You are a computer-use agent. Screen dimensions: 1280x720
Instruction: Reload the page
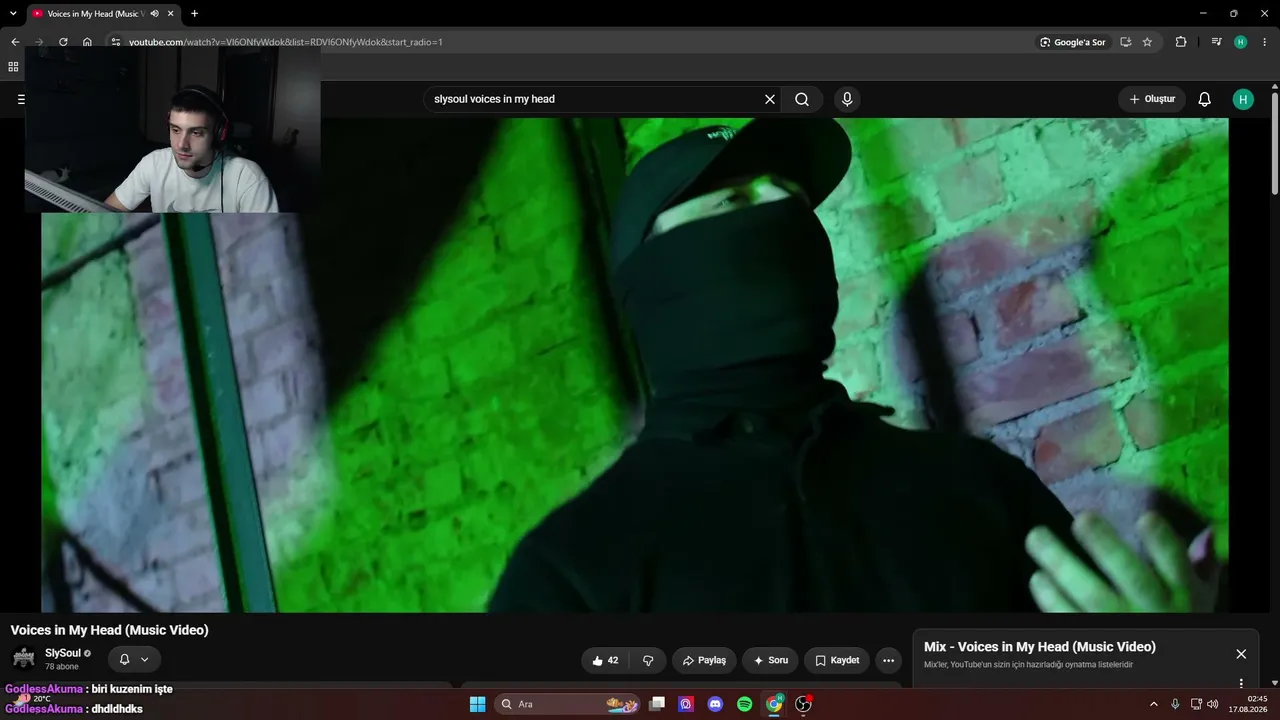coord(63,42)
